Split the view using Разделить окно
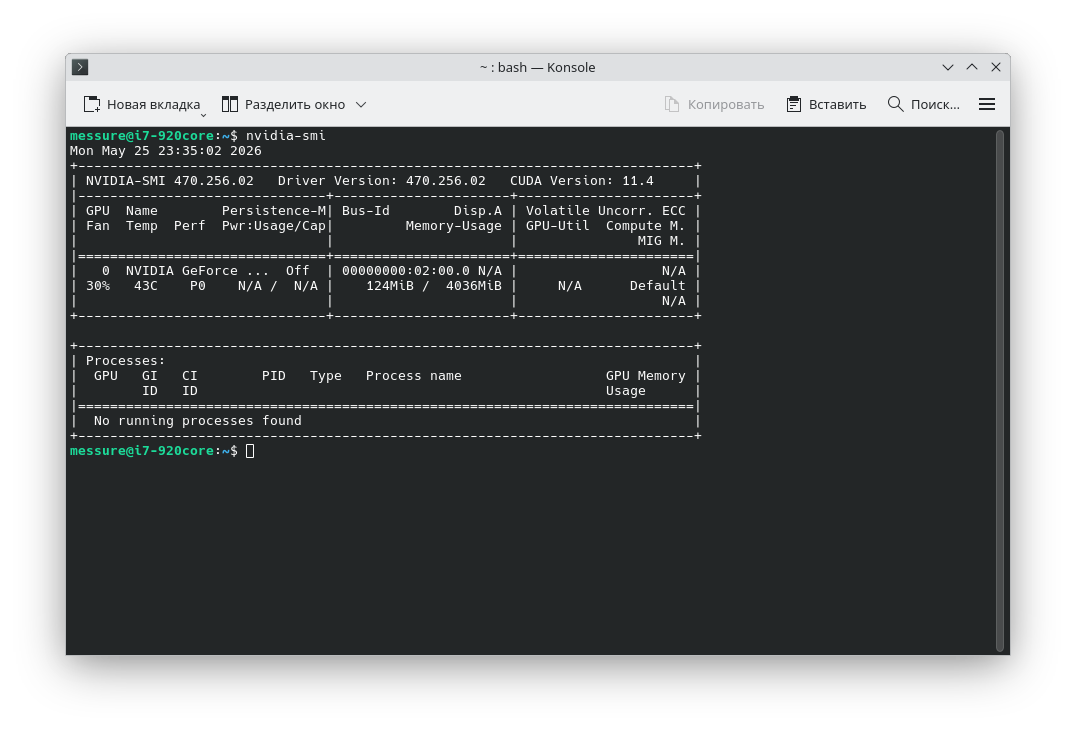 click(x=283, y=104)
